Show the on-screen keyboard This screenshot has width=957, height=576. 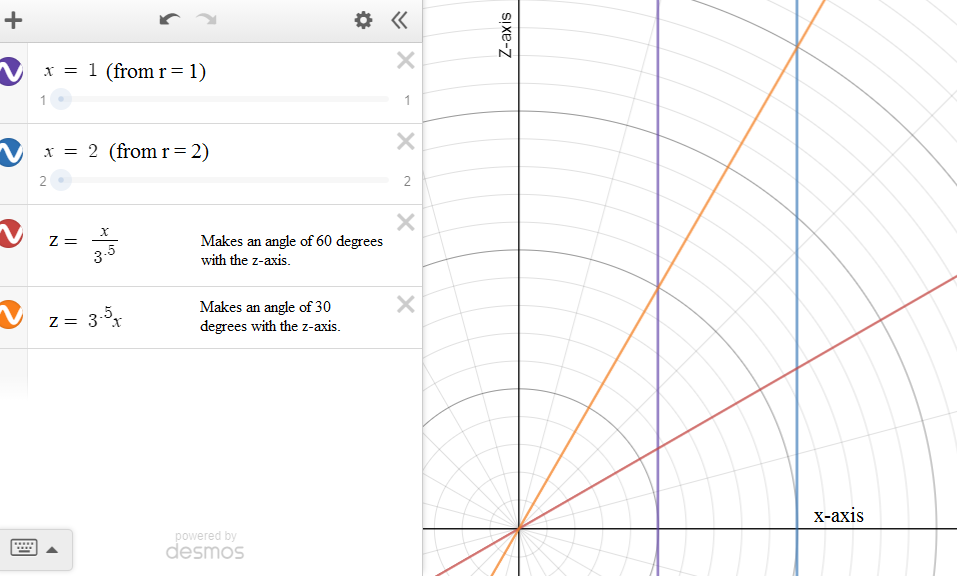[x=25, y=548]
